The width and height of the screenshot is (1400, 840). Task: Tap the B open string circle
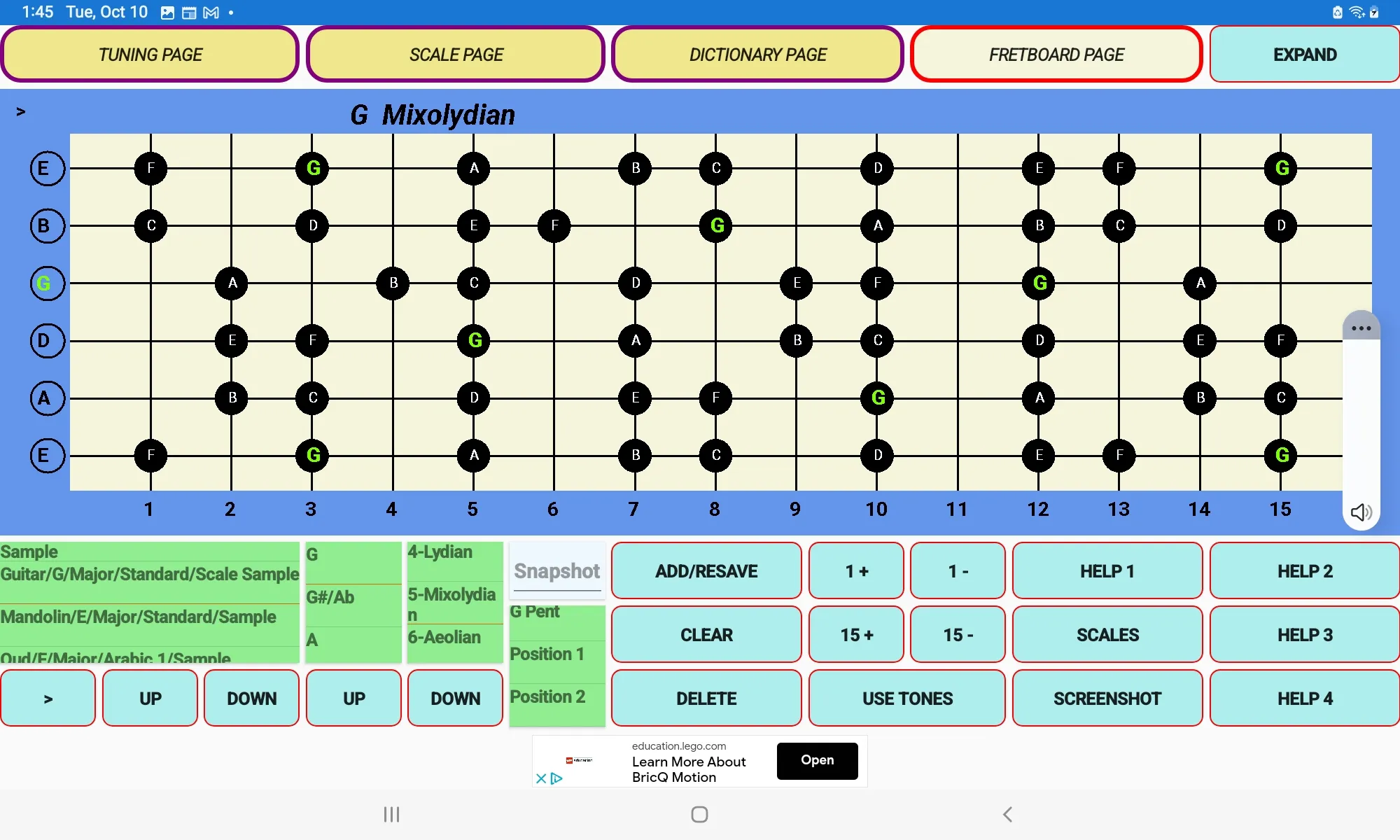pyautogui.click(x=47, y=226)
